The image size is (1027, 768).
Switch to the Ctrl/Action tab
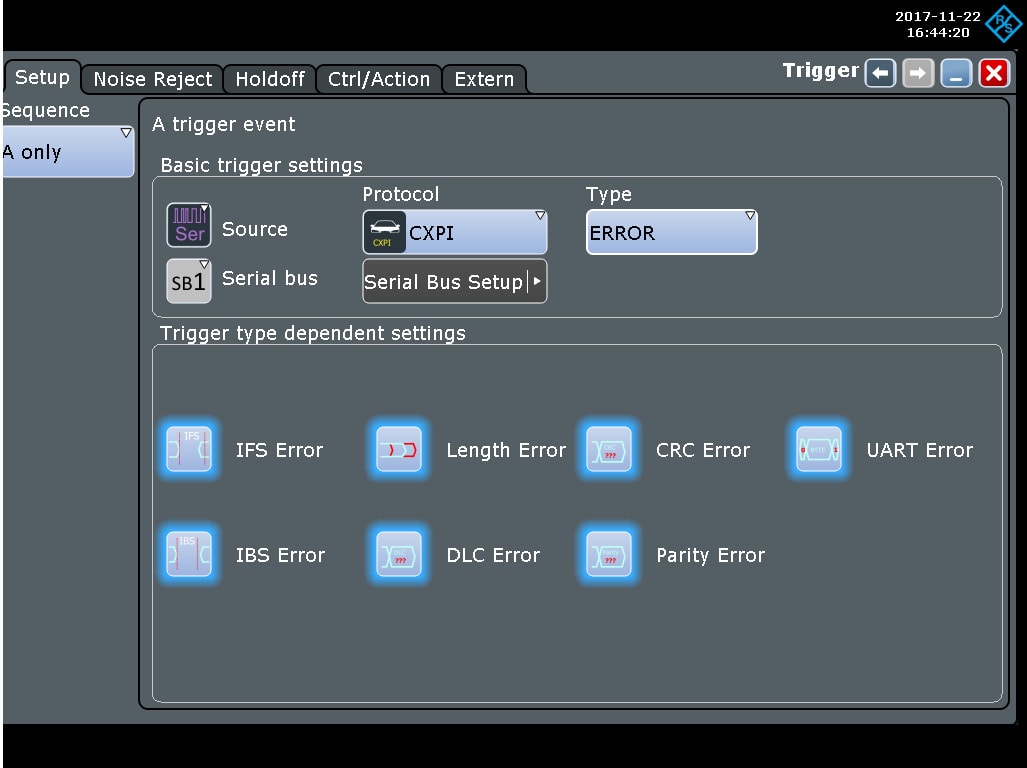[379, 79]
